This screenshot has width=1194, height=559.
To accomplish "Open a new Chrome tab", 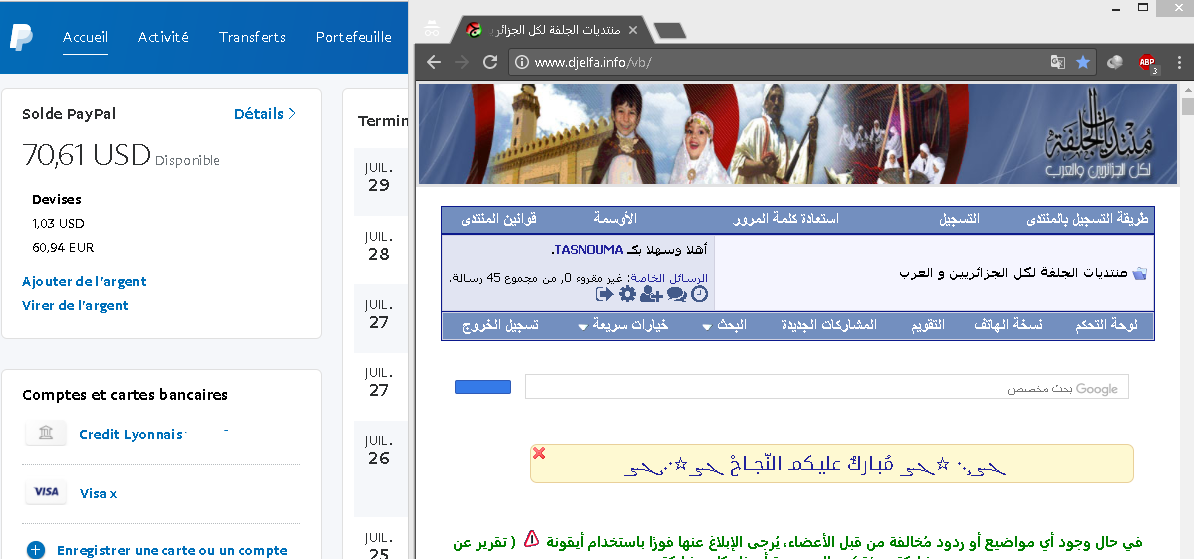I will click(x=669, y=30).
